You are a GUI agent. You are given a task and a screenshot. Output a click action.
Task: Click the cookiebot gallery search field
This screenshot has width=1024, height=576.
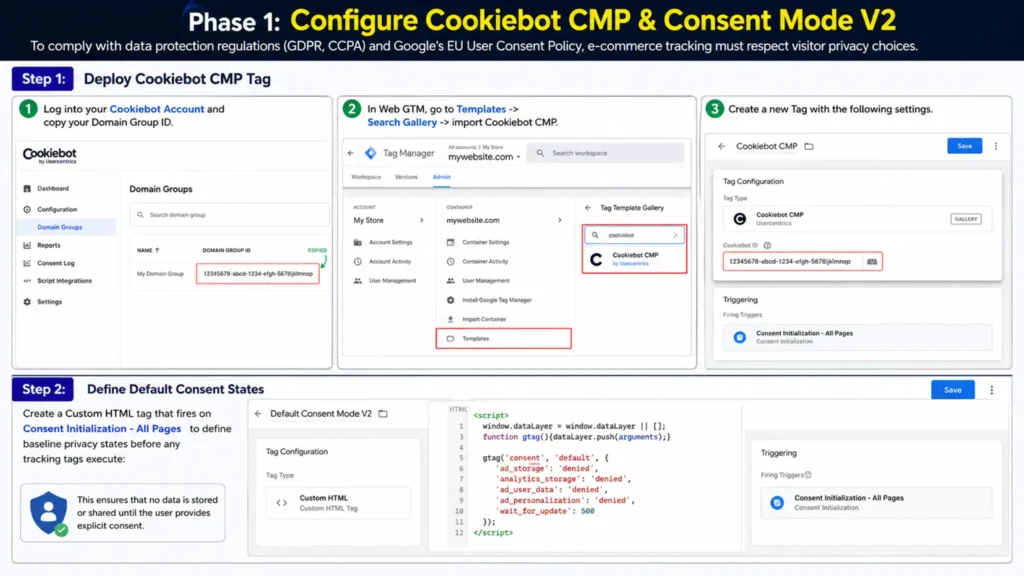[634, 235]
